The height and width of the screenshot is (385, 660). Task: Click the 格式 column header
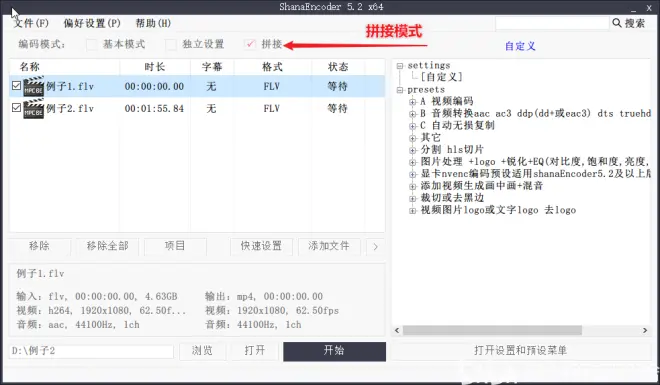point(273,67)
